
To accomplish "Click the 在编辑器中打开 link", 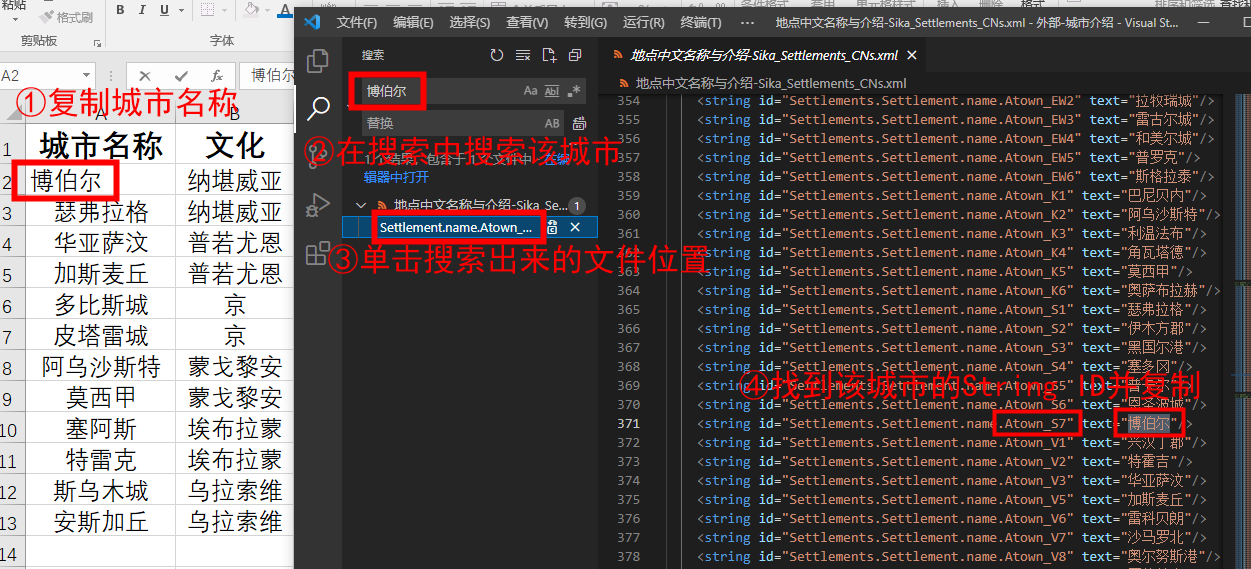I will point(396,177).
